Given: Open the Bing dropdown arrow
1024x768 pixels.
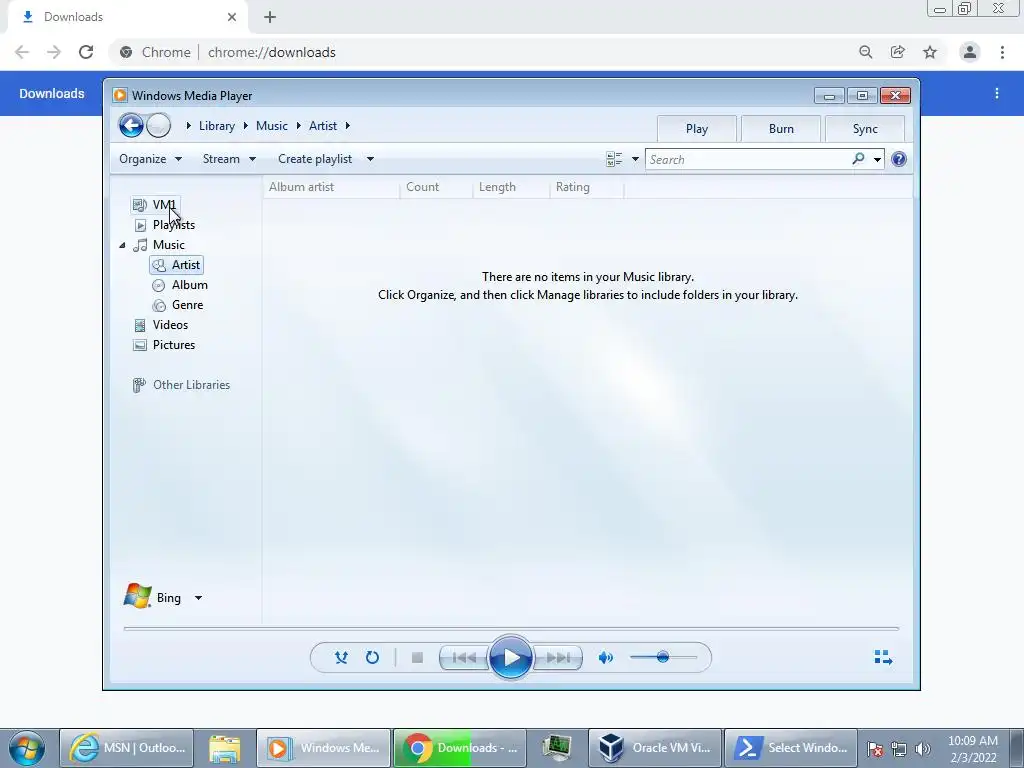Looking at the screenshot, I should [199, 598].
